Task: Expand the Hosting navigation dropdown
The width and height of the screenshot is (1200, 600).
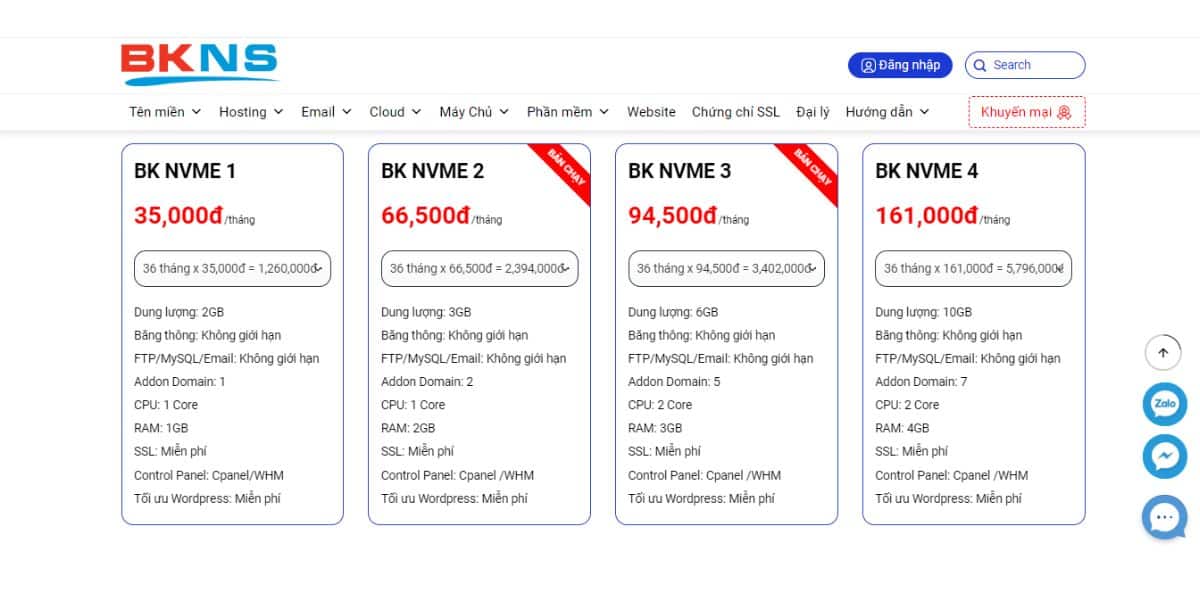Action: (250, 112)
